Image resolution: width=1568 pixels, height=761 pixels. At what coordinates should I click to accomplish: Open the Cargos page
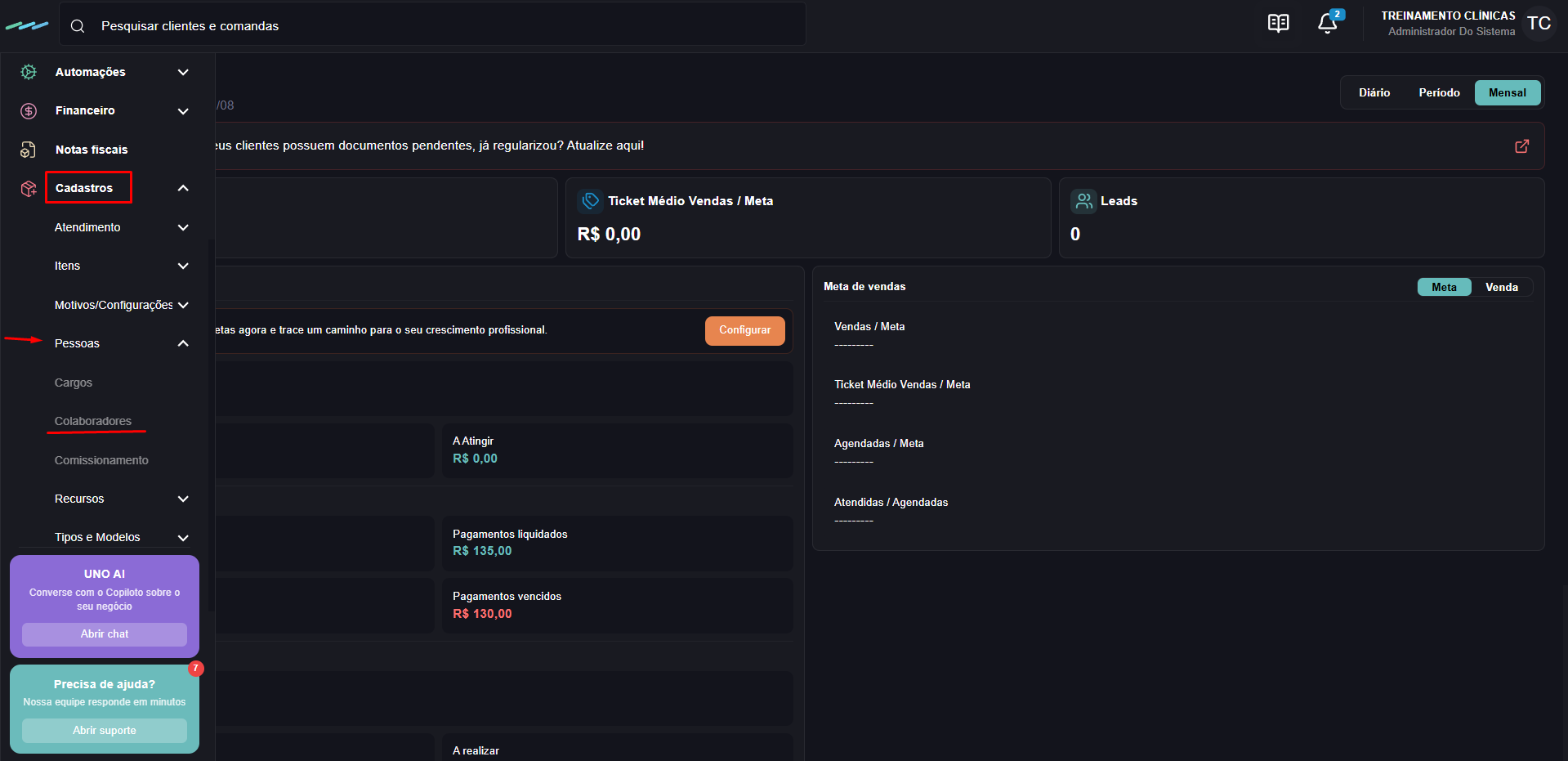pyautogui.click(x=74, y=383)
